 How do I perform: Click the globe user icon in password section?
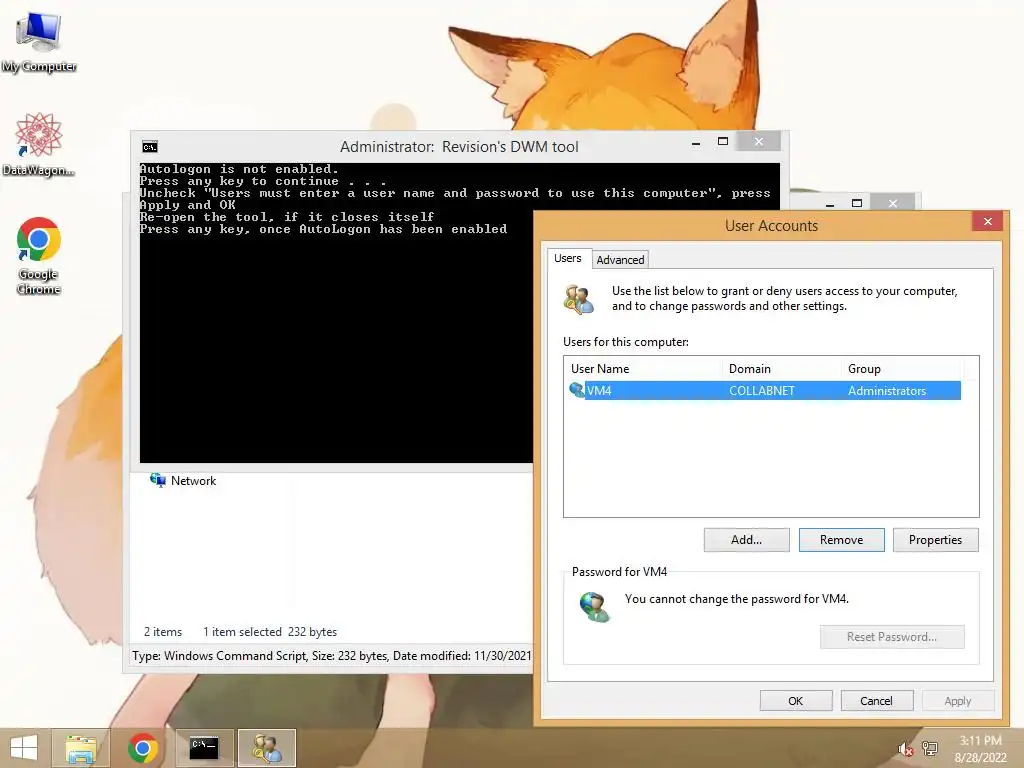click(x=594, y=607)
